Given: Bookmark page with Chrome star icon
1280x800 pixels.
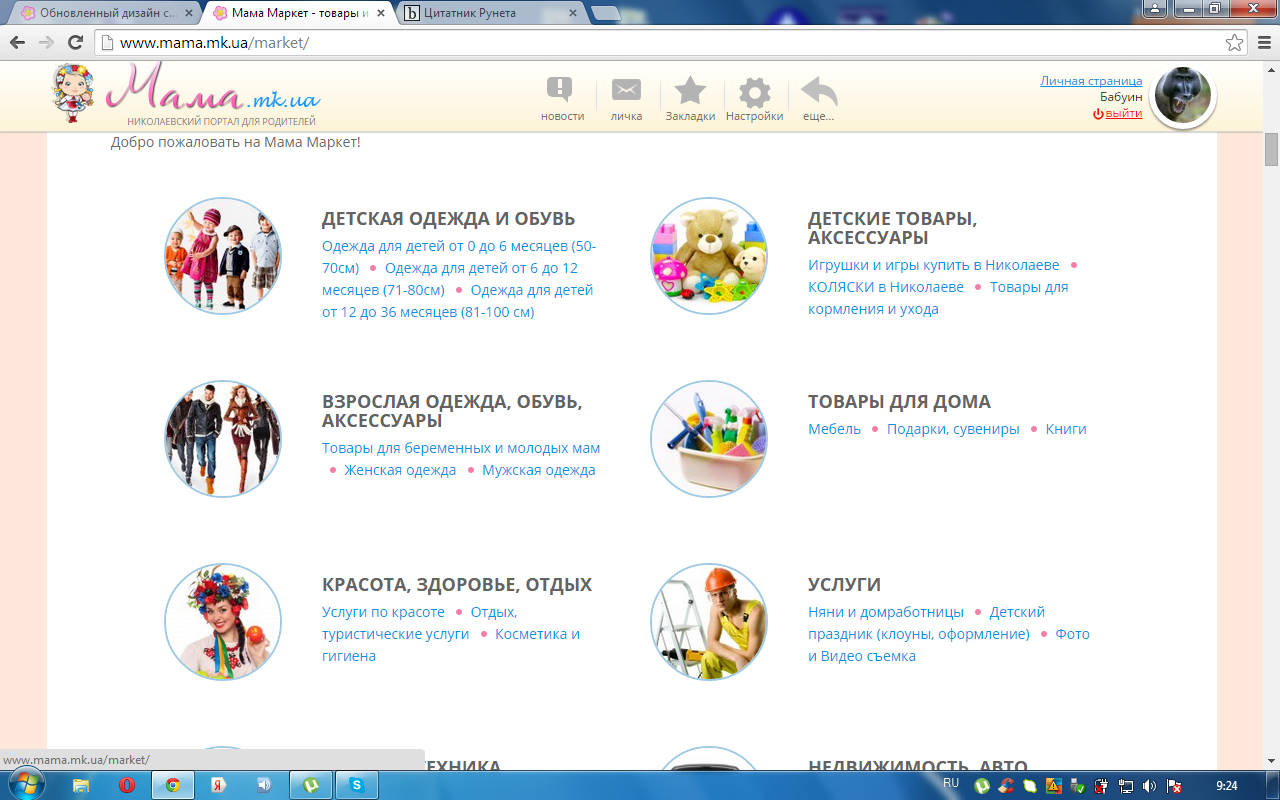Looking at the screenshot, I should point(1235,43).
